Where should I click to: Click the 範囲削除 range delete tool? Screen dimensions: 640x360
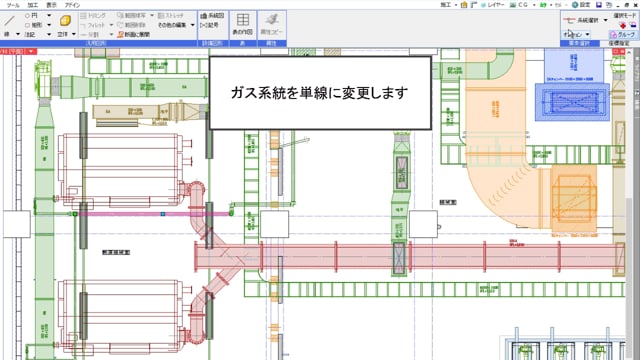pyautogui.click(x=131, y=25)
